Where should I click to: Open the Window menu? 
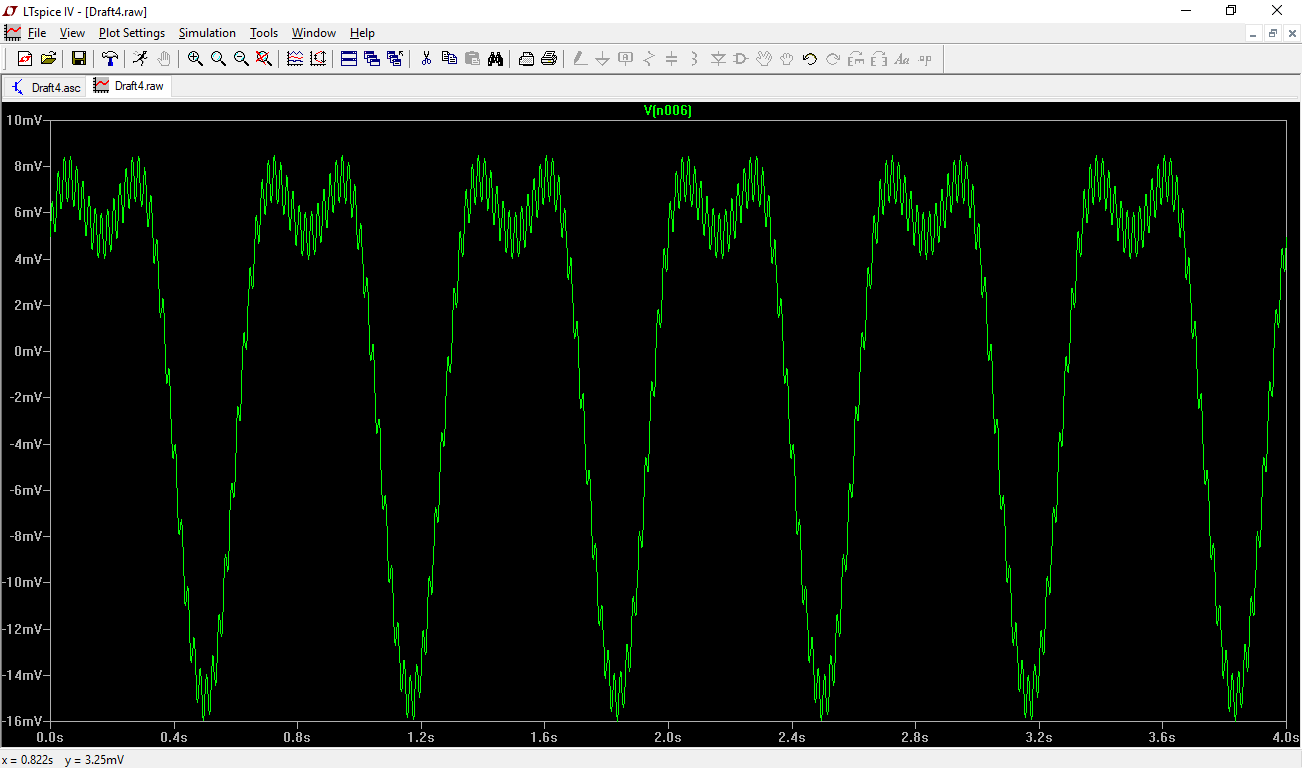pos(314,33)
